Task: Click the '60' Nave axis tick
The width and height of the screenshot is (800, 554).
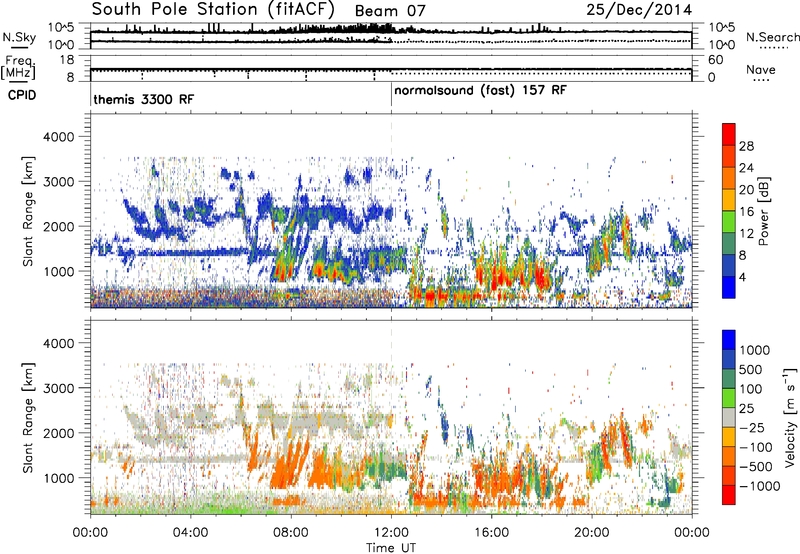Action: click(715, 60)
